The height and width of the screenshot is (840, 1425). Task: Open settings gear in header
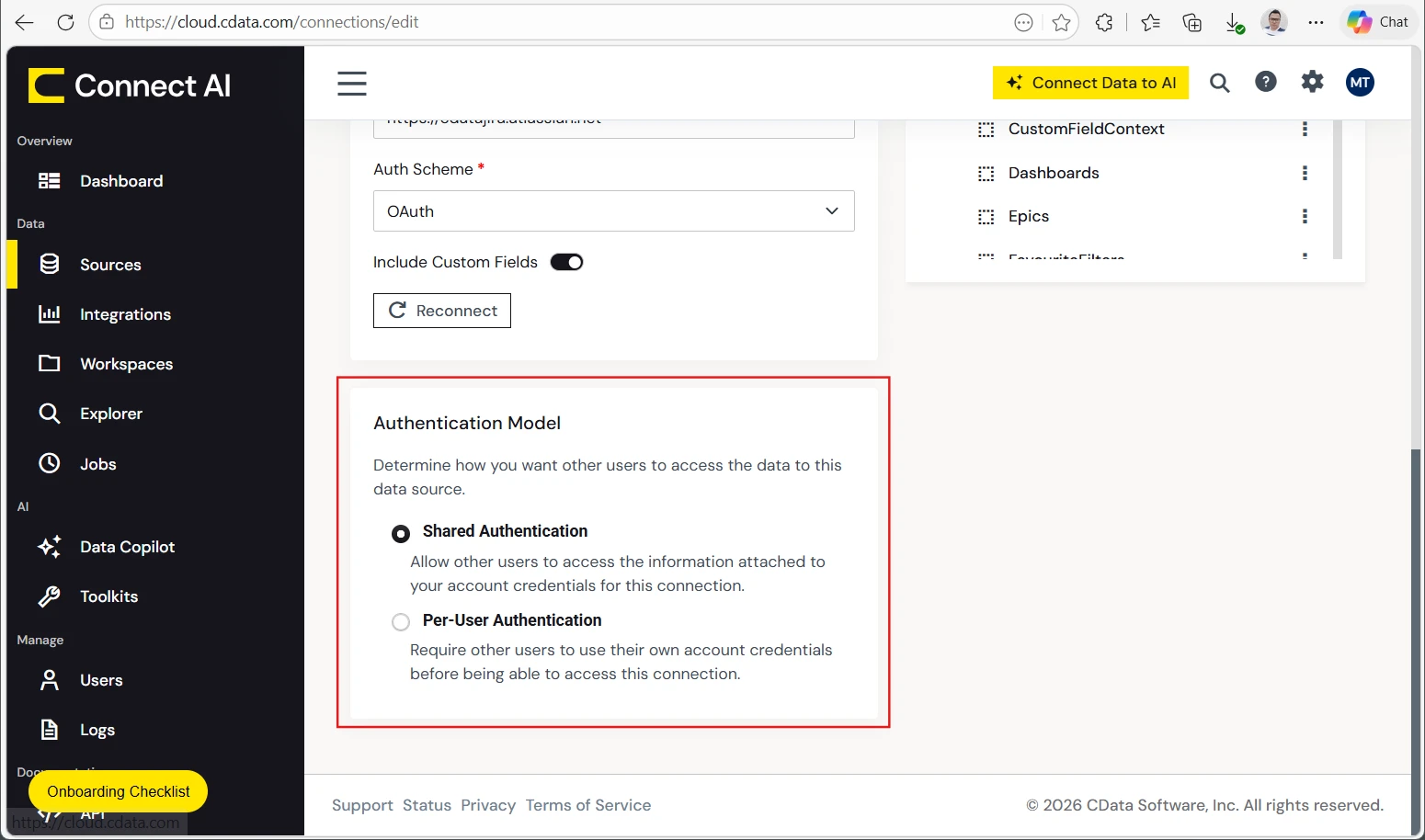1313,82
